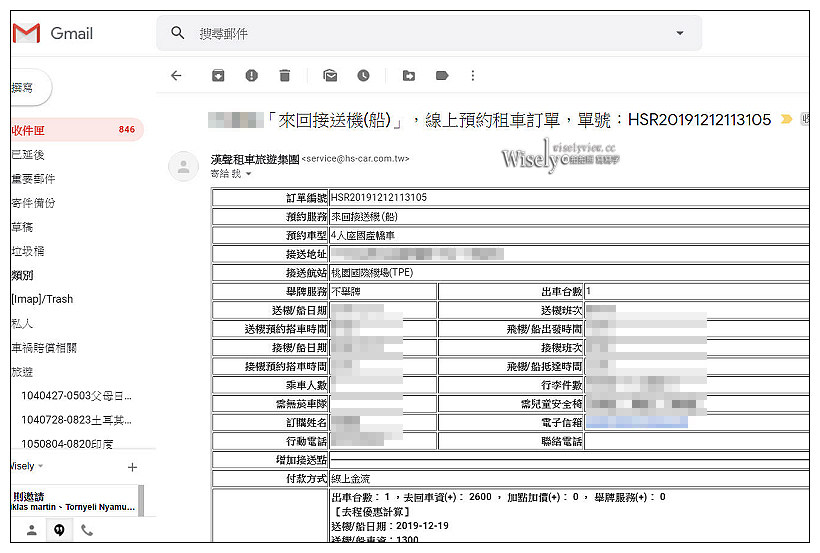Click the hangouts invite entry
This screenshot has height=553, width=820.
pyautogui.click(x=74, y=501)
